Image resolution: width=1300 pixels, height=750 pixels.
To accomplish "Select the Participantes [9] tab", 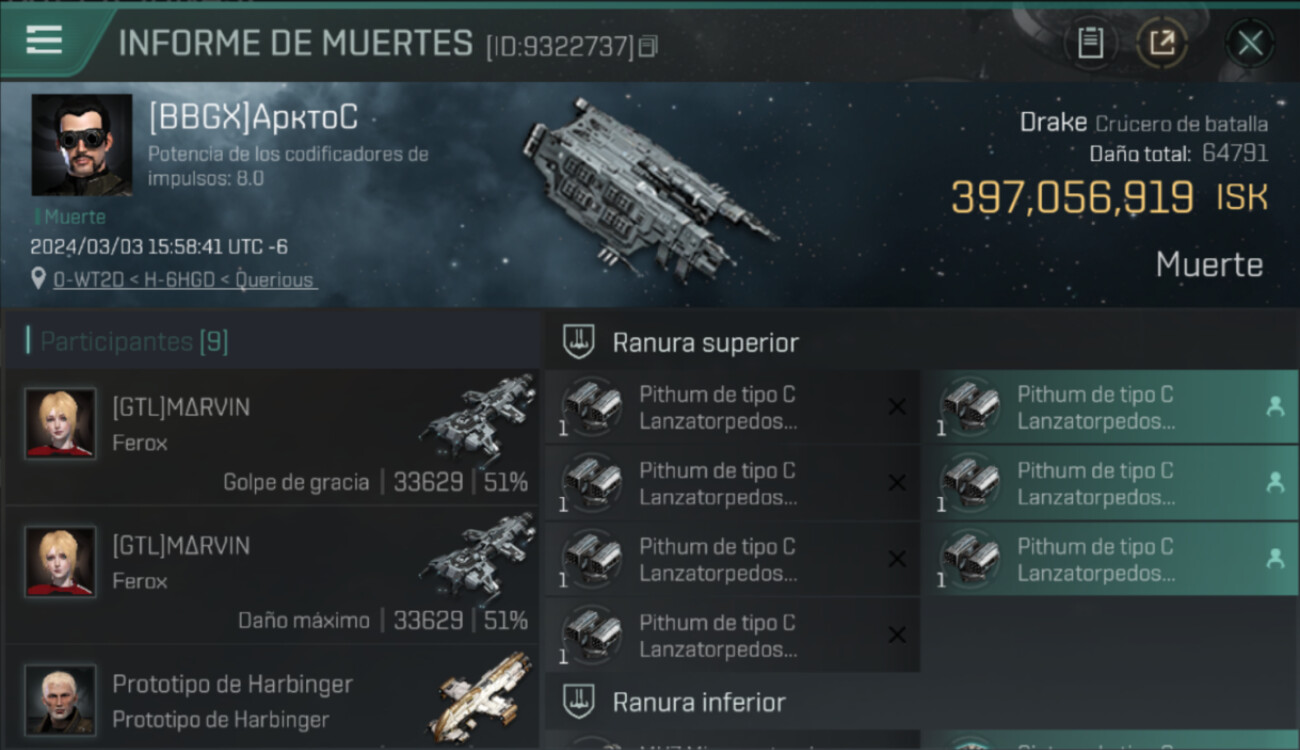I will 134,342.
